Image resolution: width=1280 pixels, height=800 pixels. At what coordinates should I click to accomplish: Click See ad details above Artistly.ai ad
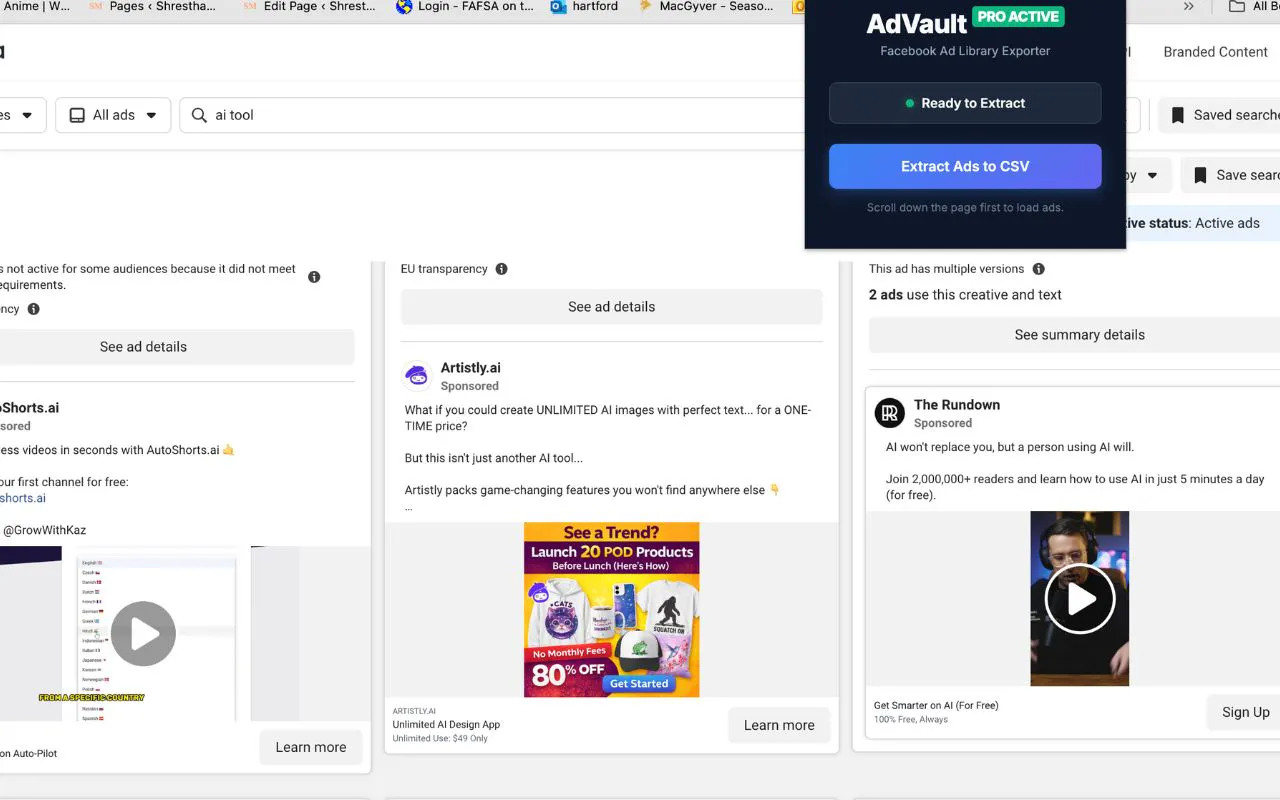[611, 307]
